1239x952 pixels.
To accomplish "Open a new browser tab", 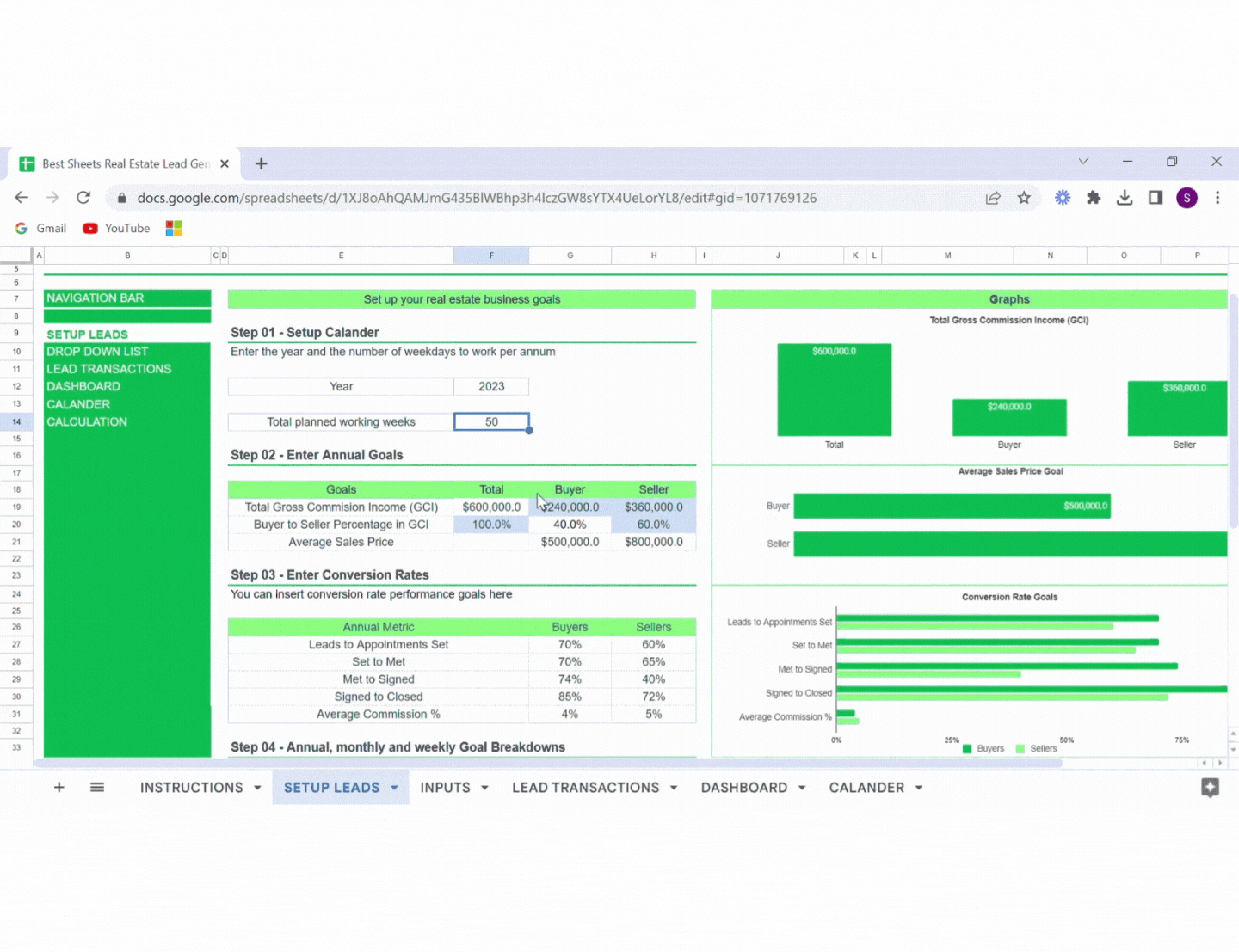I will 262,163.
